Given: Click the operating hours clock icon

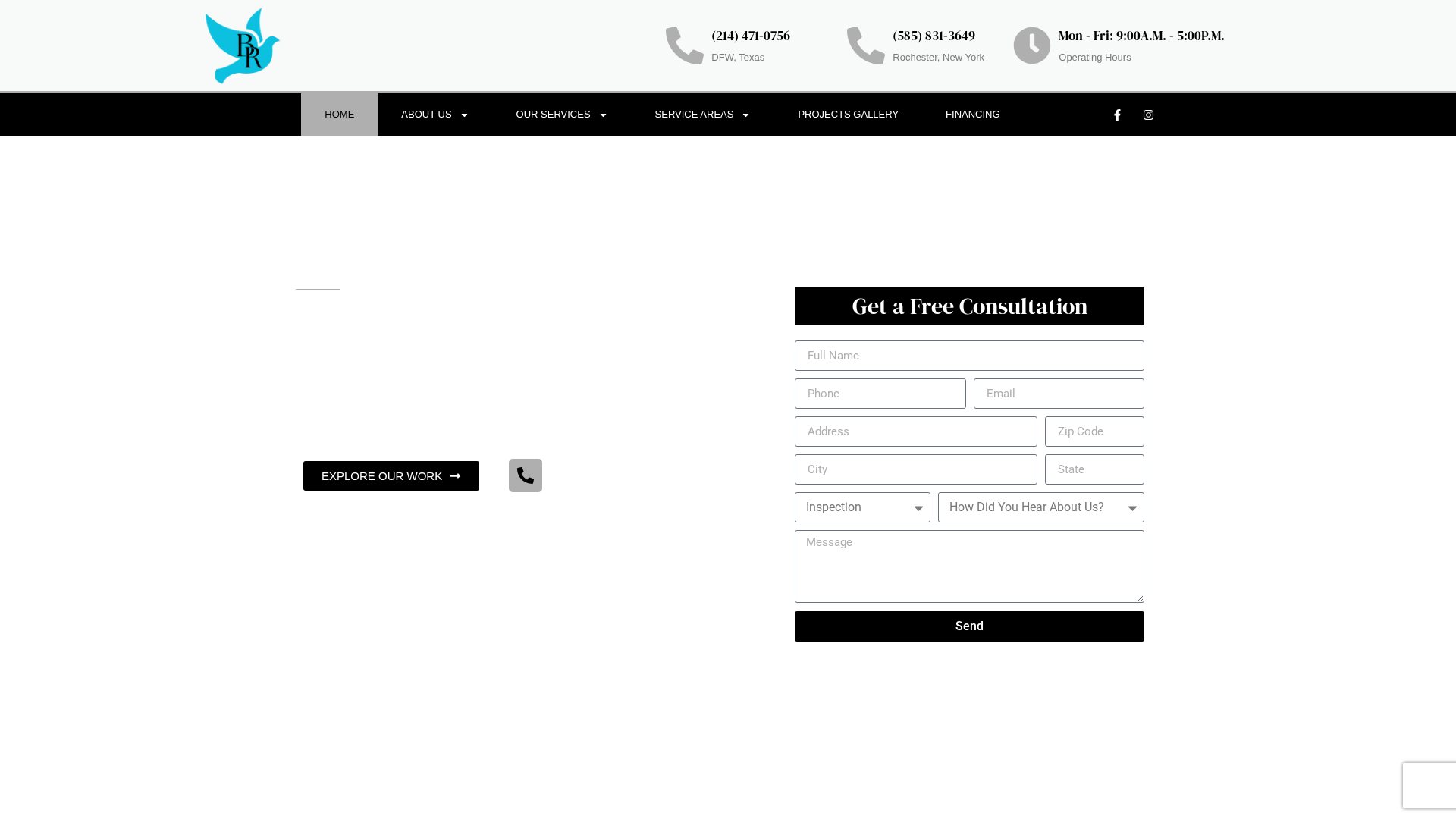Looking at the screenshot, I should (x=1032, y=45).
